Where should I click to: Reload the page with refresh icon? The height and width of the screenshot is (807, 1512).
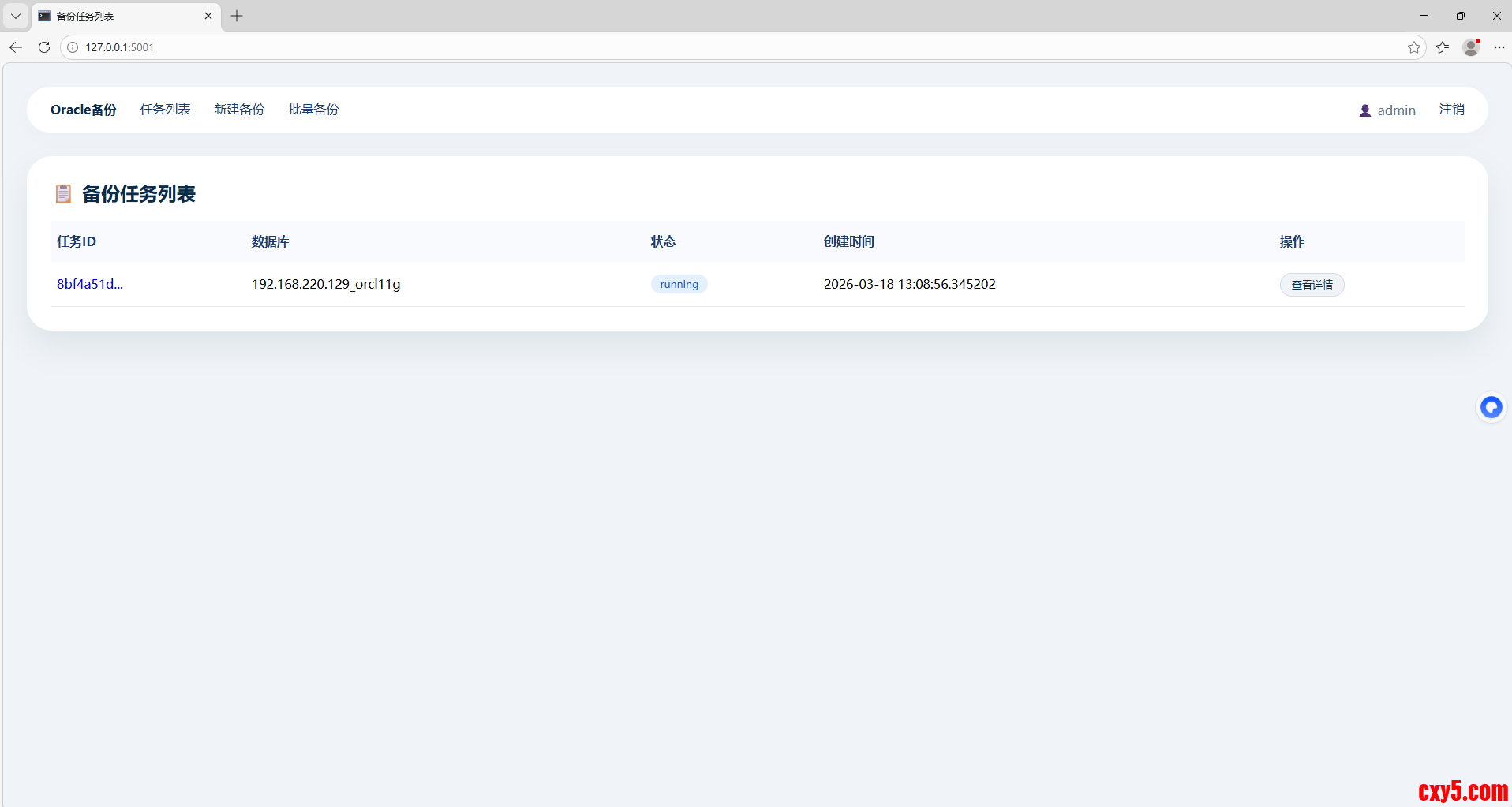point(44,47)
